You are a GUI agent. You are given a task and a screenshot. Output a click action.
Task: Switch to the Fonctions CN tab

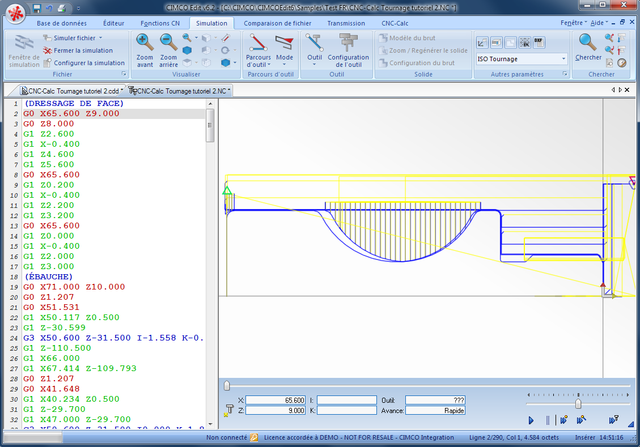click(160, 23)
